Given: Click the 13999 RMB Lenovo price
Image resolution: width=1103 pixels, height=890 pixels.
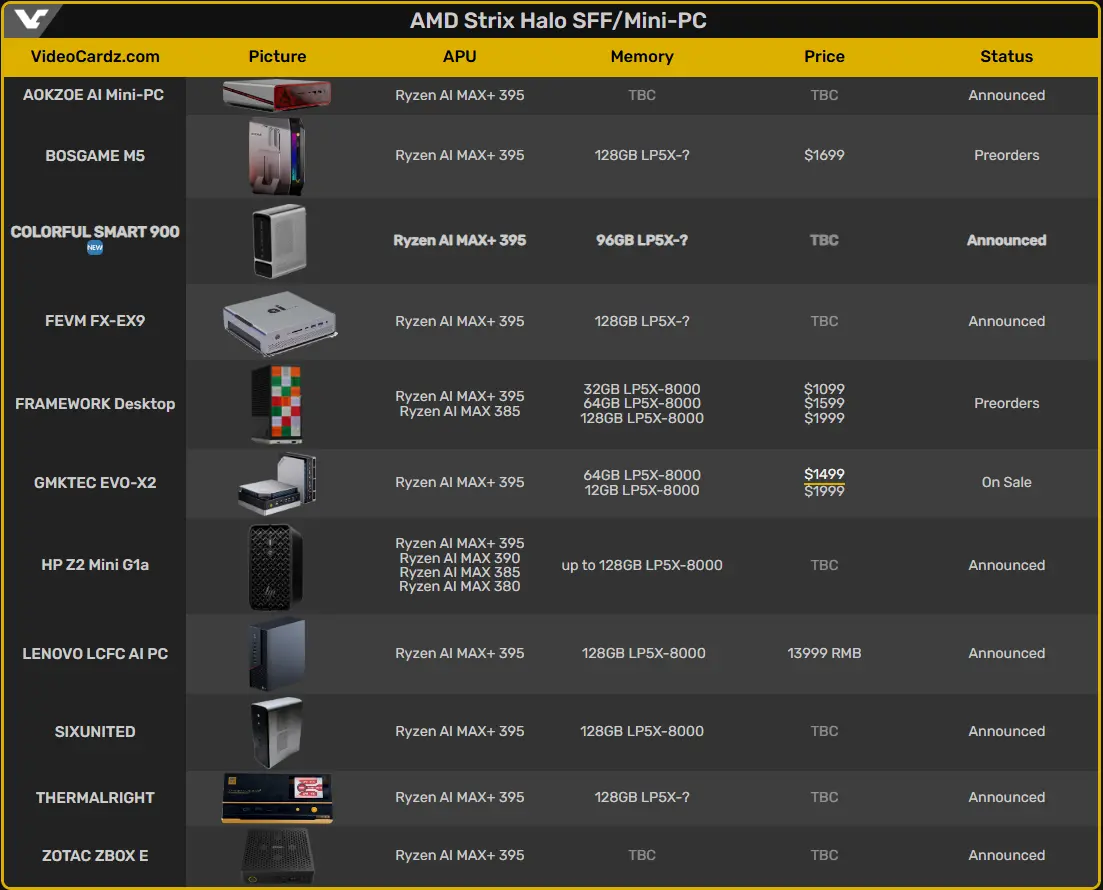Looking at the screenshot, I should (x=824, y=654).
